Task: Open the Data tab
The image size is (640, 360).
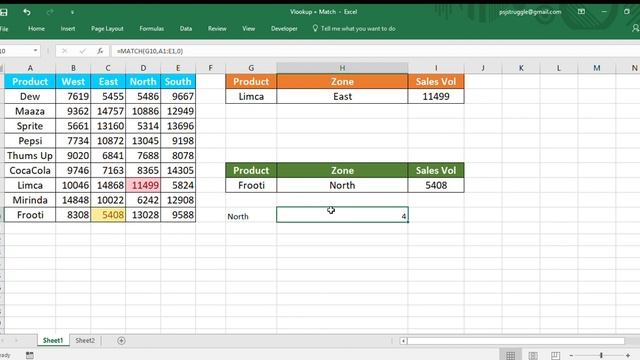Action: click(x=186, y=29)
